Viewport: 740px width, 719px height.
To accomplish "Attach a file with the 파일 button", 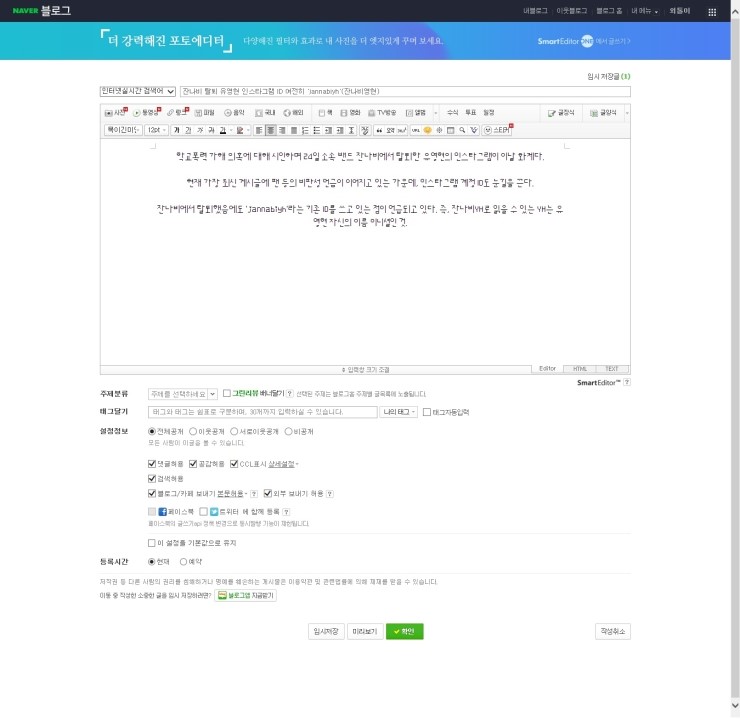I will 205,113.
